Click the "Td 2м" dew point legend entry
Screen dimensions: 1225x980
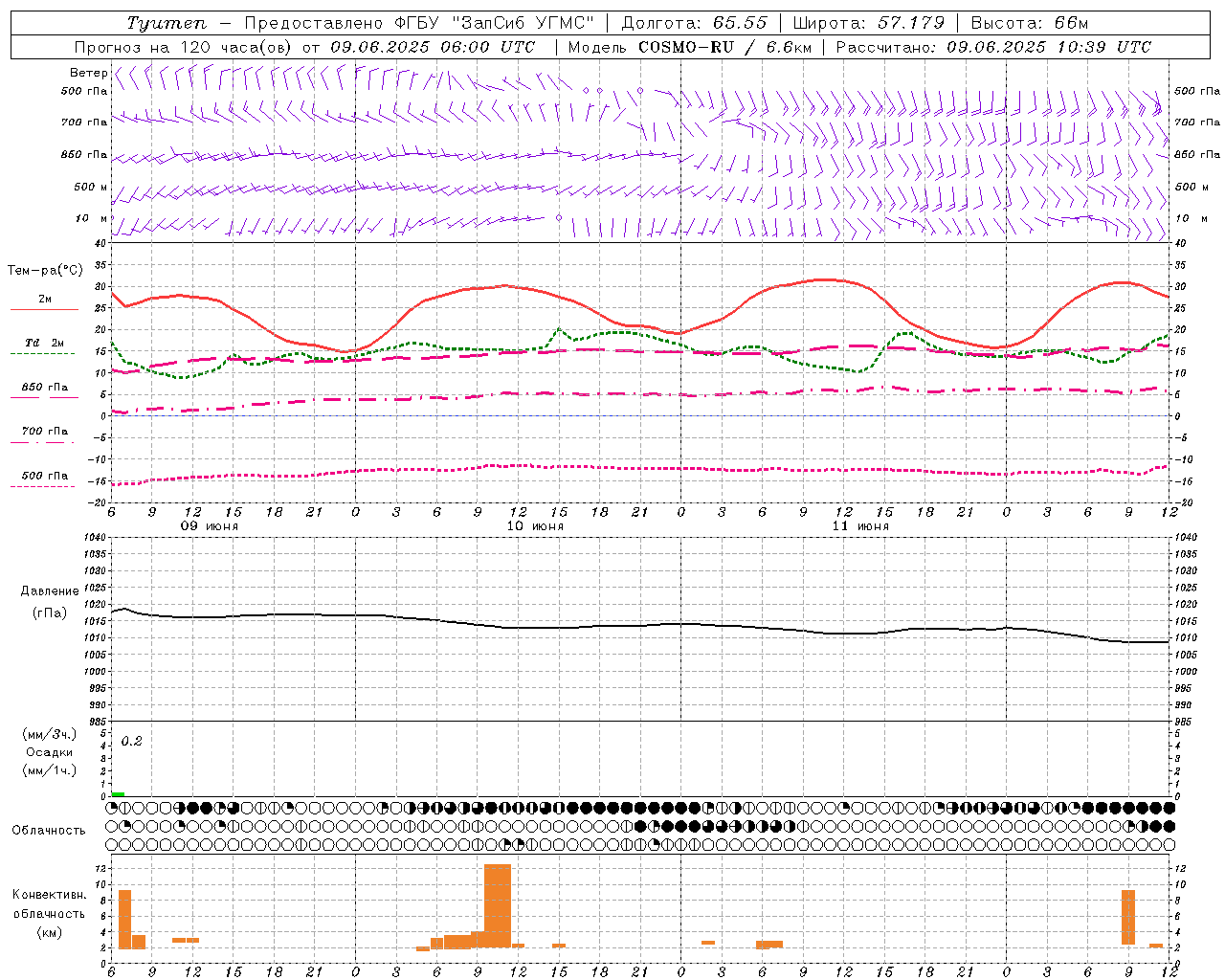45,343
